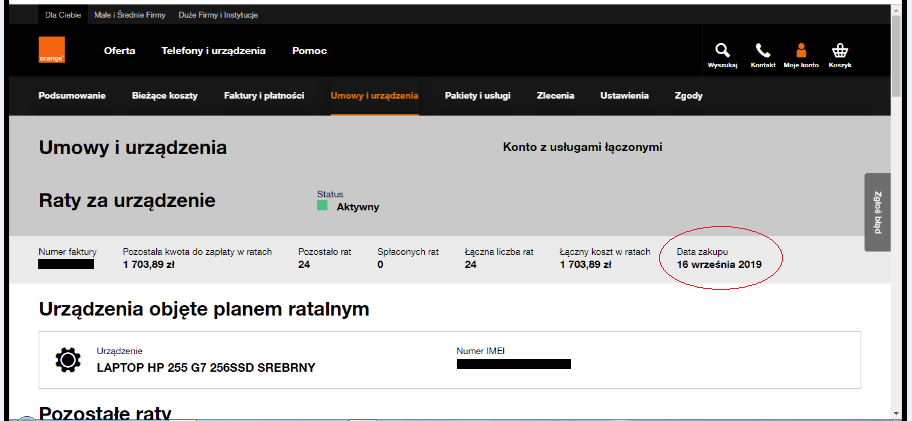Go to Pakiety i usługi

click(477, 96)
